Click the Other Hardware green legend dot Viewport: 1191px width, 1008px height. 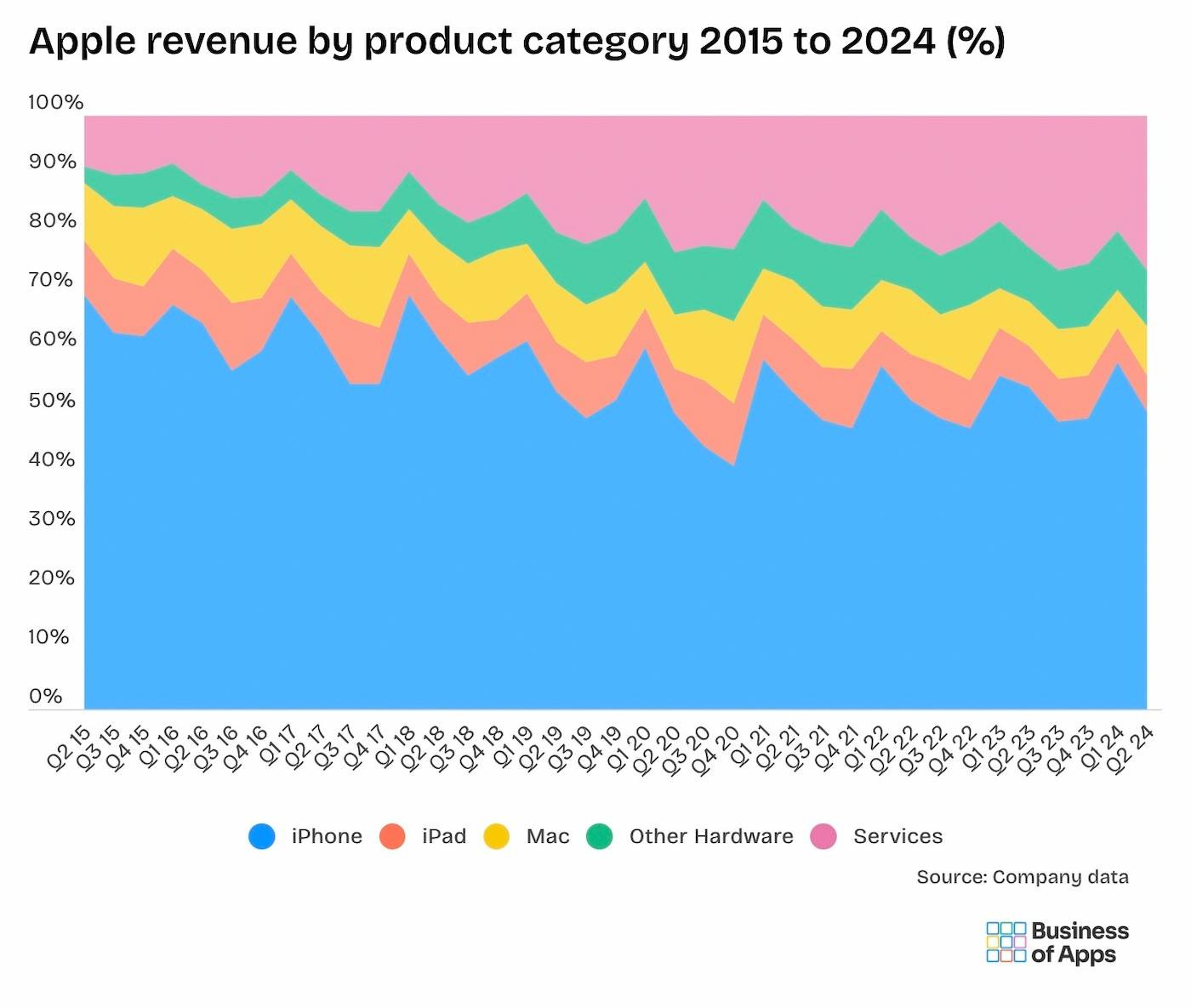click(x=600, y=836)
